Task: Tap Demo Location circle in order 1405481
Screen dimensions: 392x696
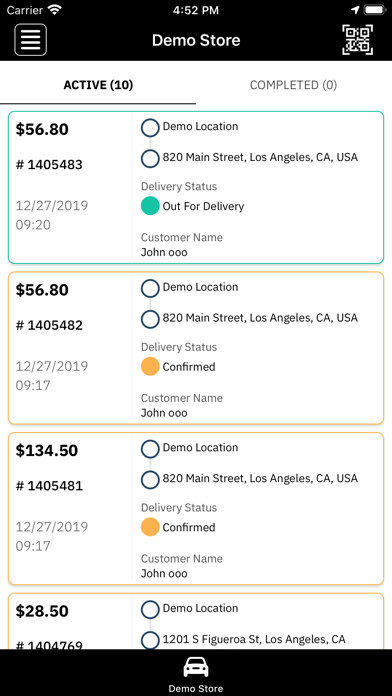Action: 150,449
